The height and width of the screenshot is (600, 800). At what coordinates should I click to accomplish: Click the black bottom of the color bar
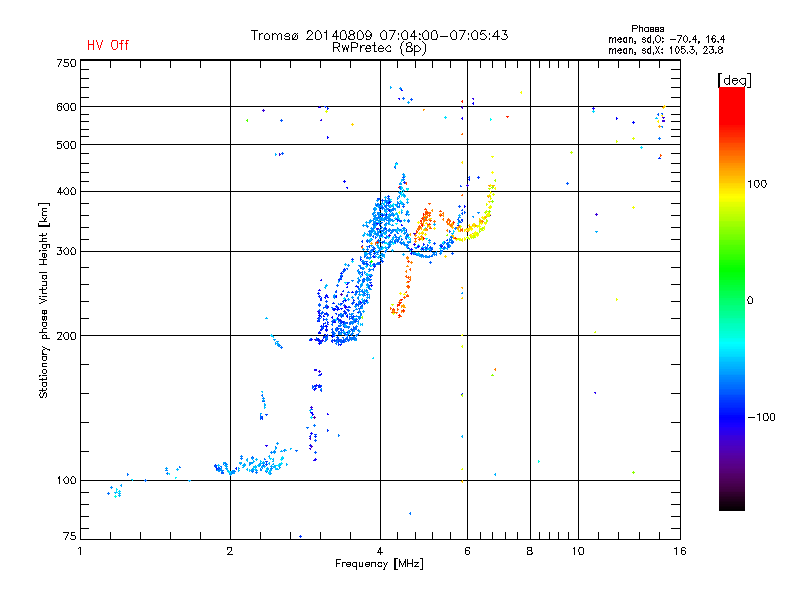[732, 503]
